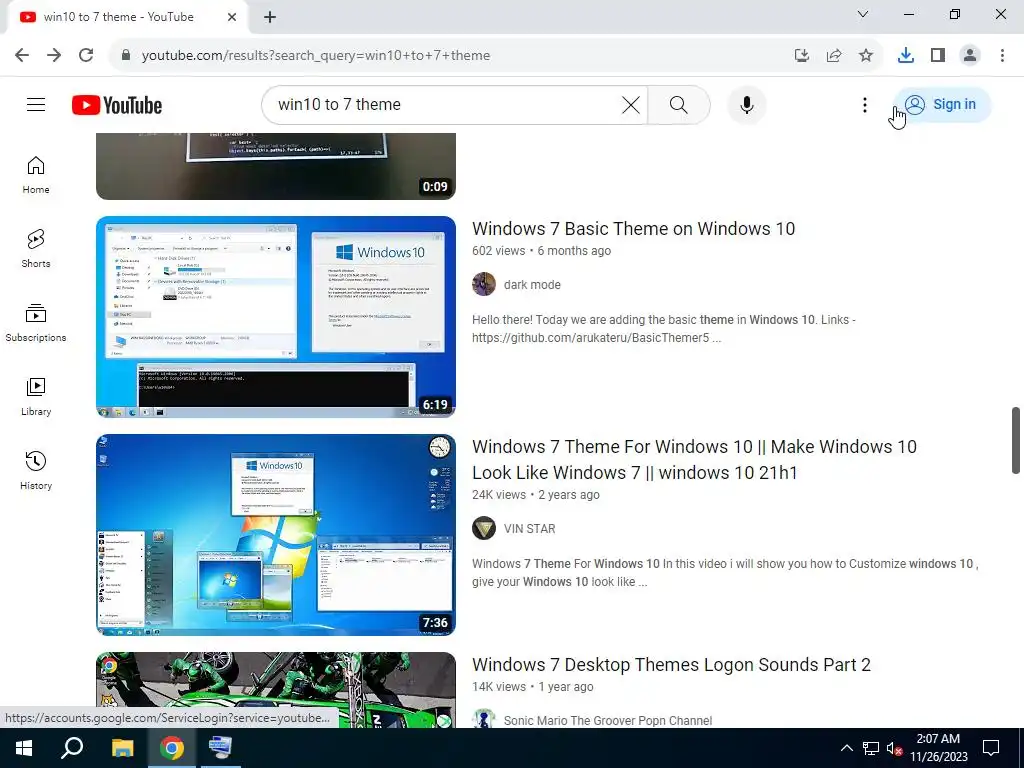Share this page from address bar

[x=834, y=55]
